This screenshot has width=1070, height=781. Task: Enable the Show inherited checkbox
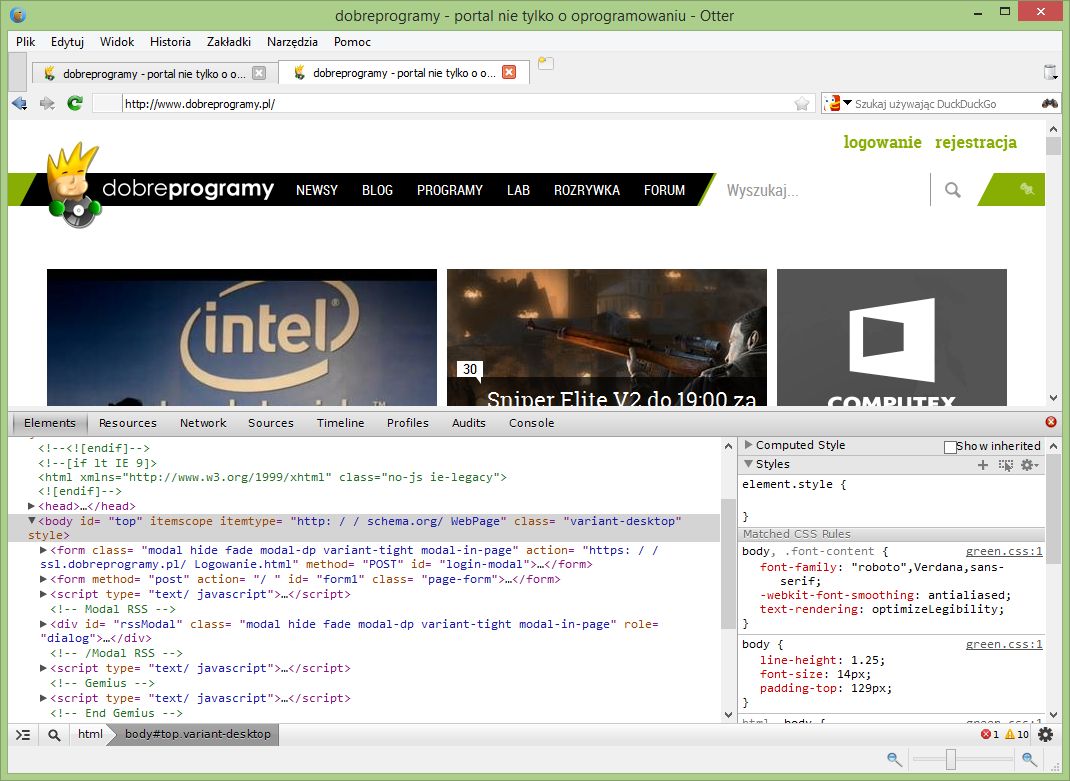[x=950, y=447]
